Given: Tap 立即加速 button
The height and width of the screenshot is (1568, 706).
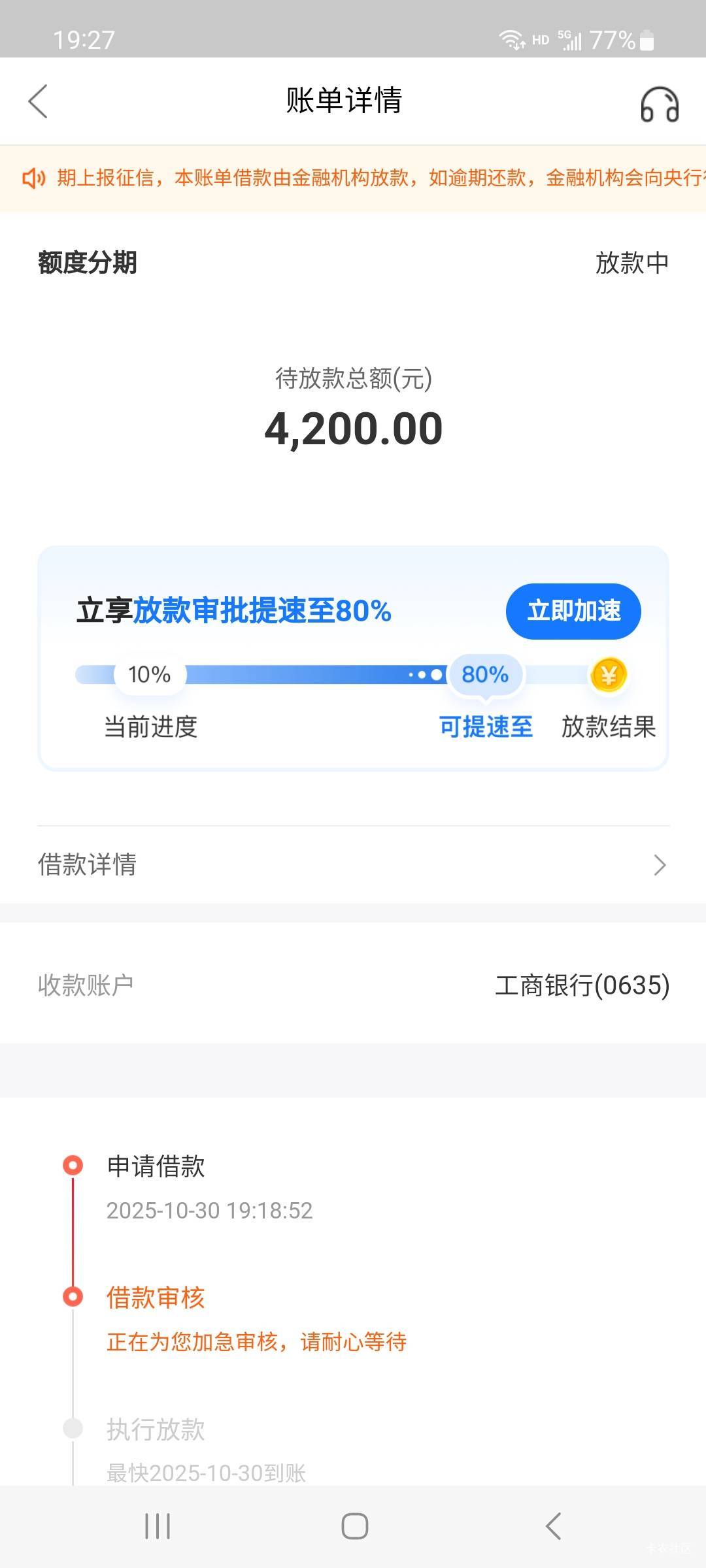Looking at the screenshot, I should [573, 612].
